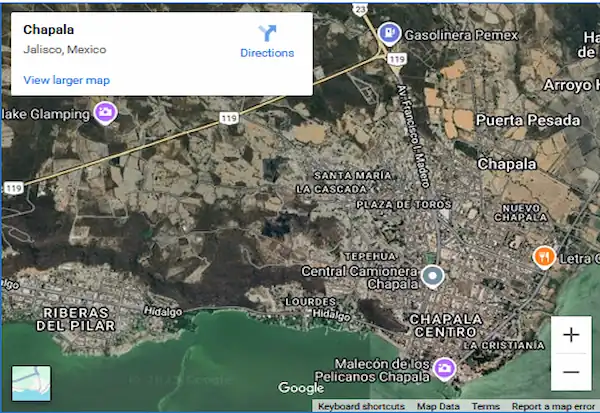Click the PLAZA DE TOROS label
The image size is (600, 413).
pos(404,204)
